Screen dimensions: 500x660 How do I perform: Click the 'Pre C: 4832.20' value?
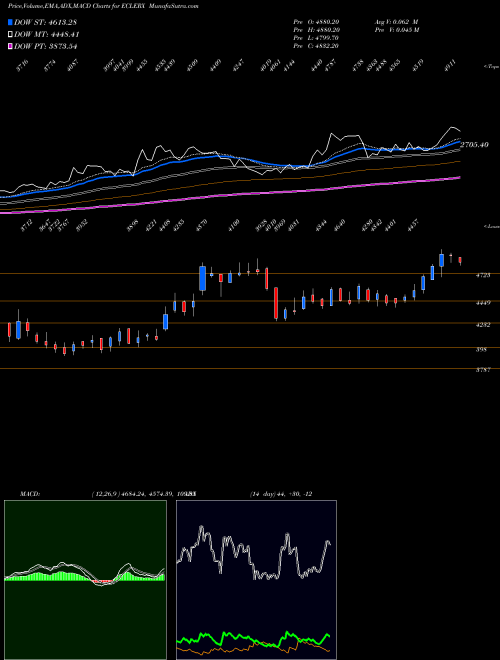point(316,46)
